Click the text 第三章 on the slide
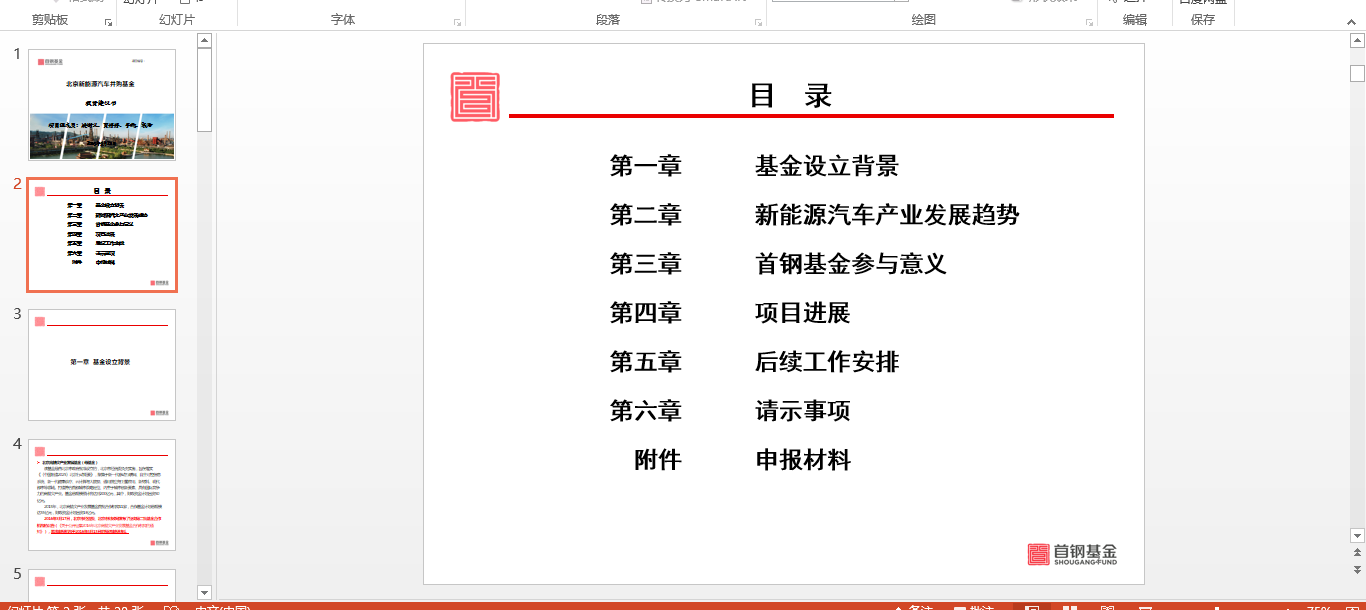The width and height of the screenshot is (1366, 610). click(646, 264)
